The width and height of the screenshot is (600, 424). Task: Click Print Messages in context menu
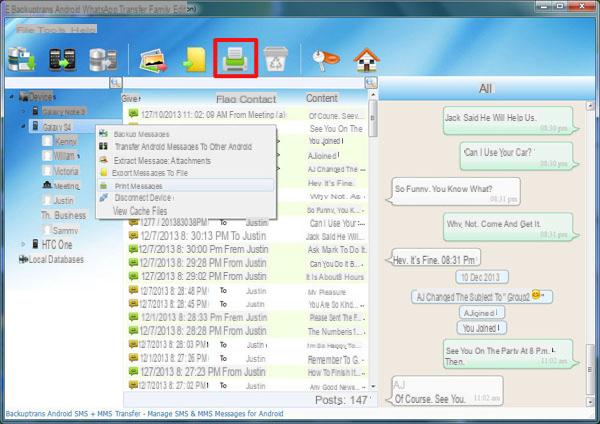click(186, 186)
